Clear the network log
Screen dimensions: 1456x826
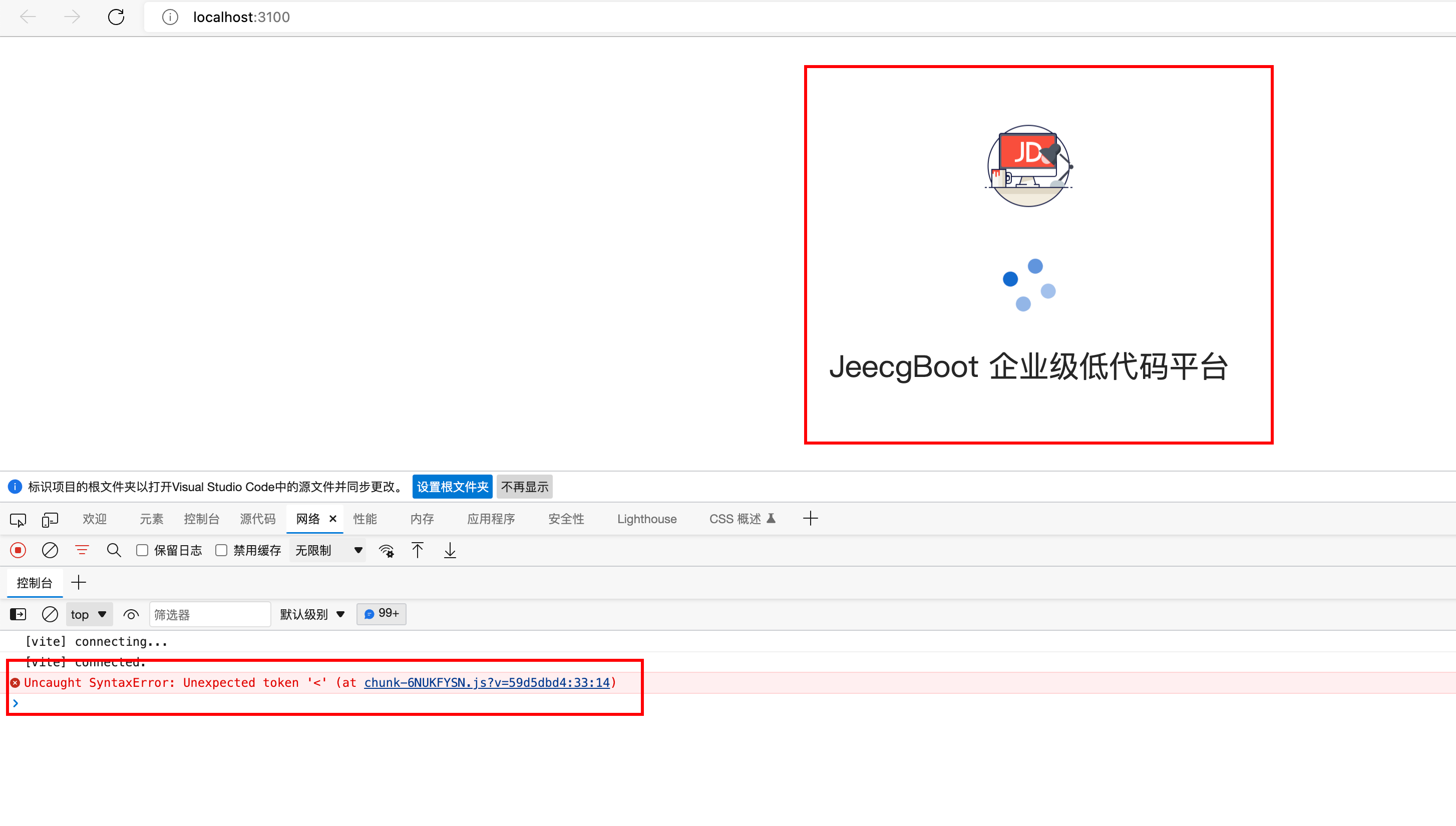(x=50, y=550)
